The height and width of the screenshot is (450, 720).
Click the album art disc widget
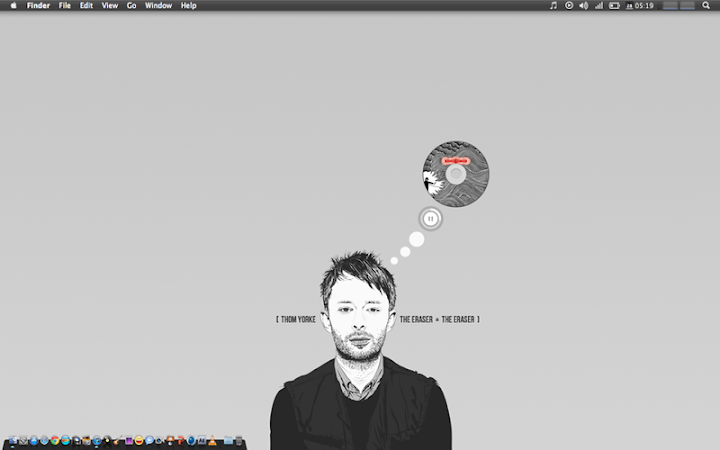[x=456, y=174]
